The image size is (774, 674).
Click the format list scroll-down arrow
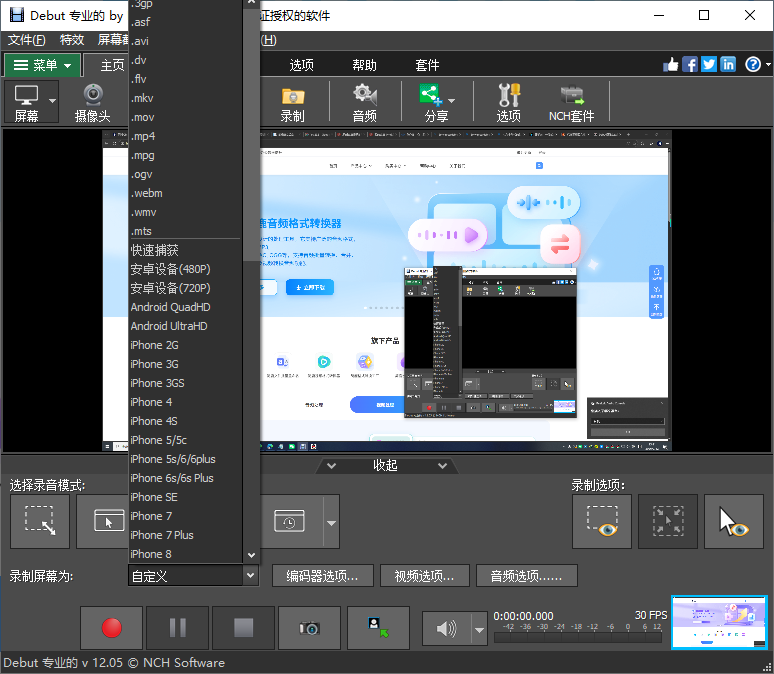(251, 555)
